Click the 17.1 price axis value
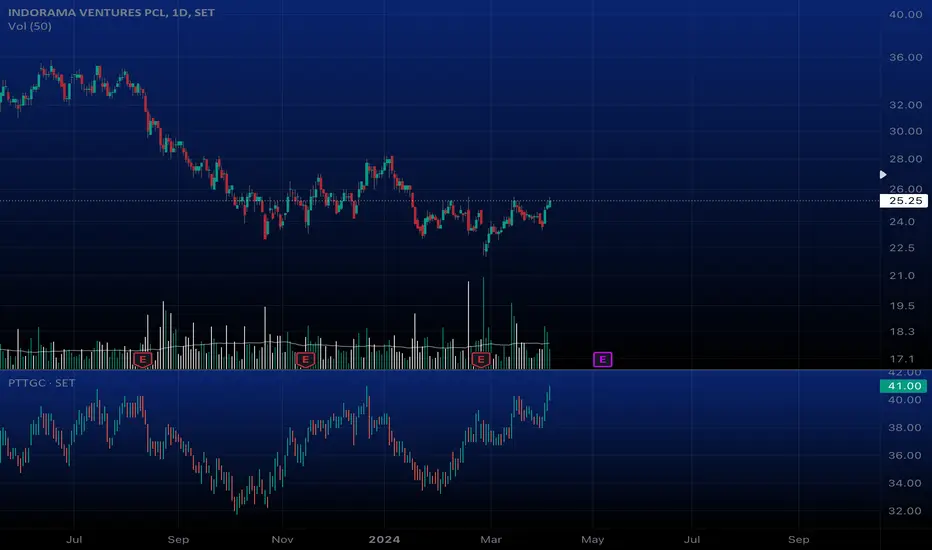Image resolution: width=932 pixels, height=550 pixels. [902, 359]
